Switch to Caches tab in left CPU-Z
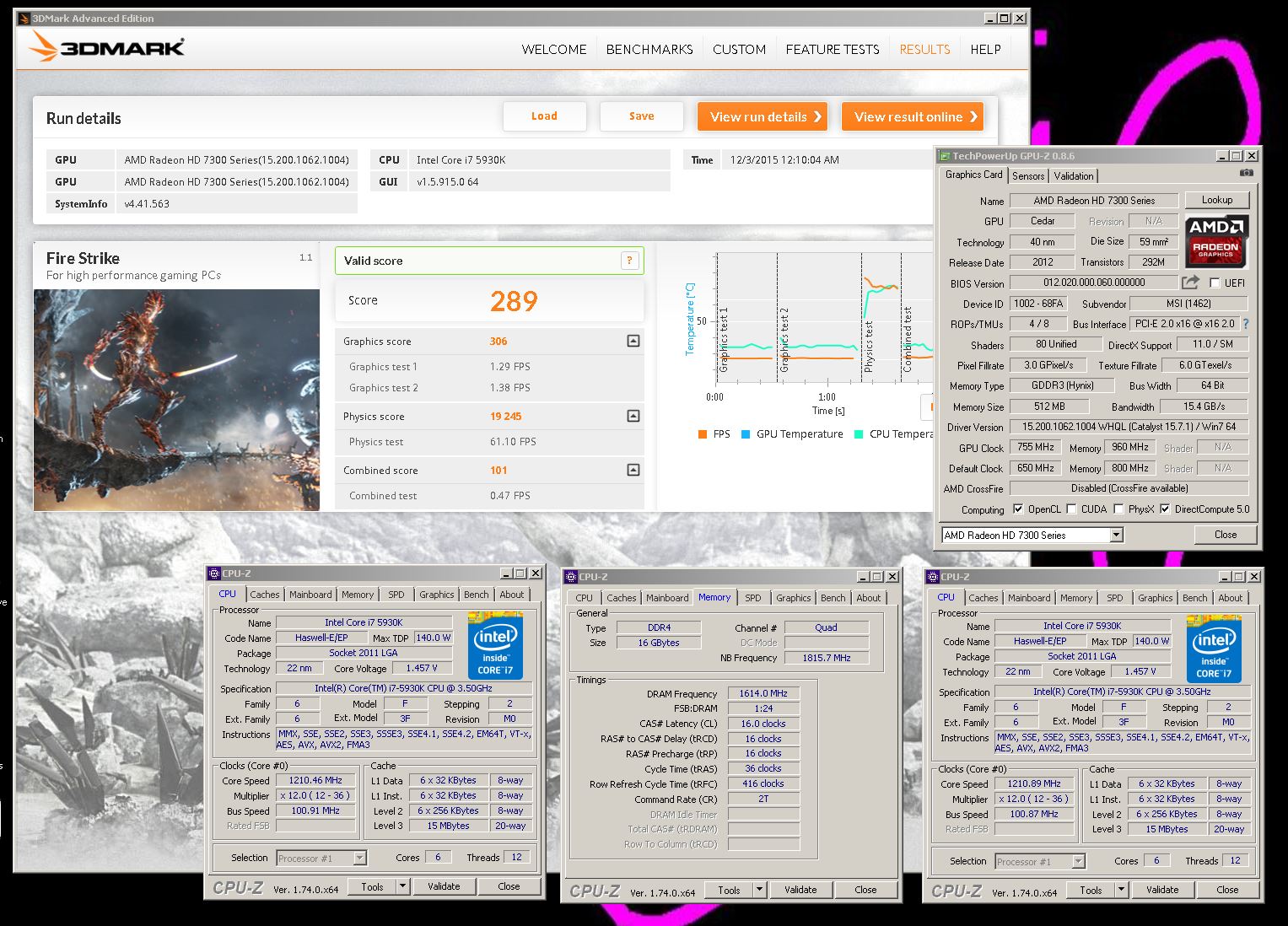The height and width of the screenshot is (926, 1288). pyautogui.click(x=265, y=595)
